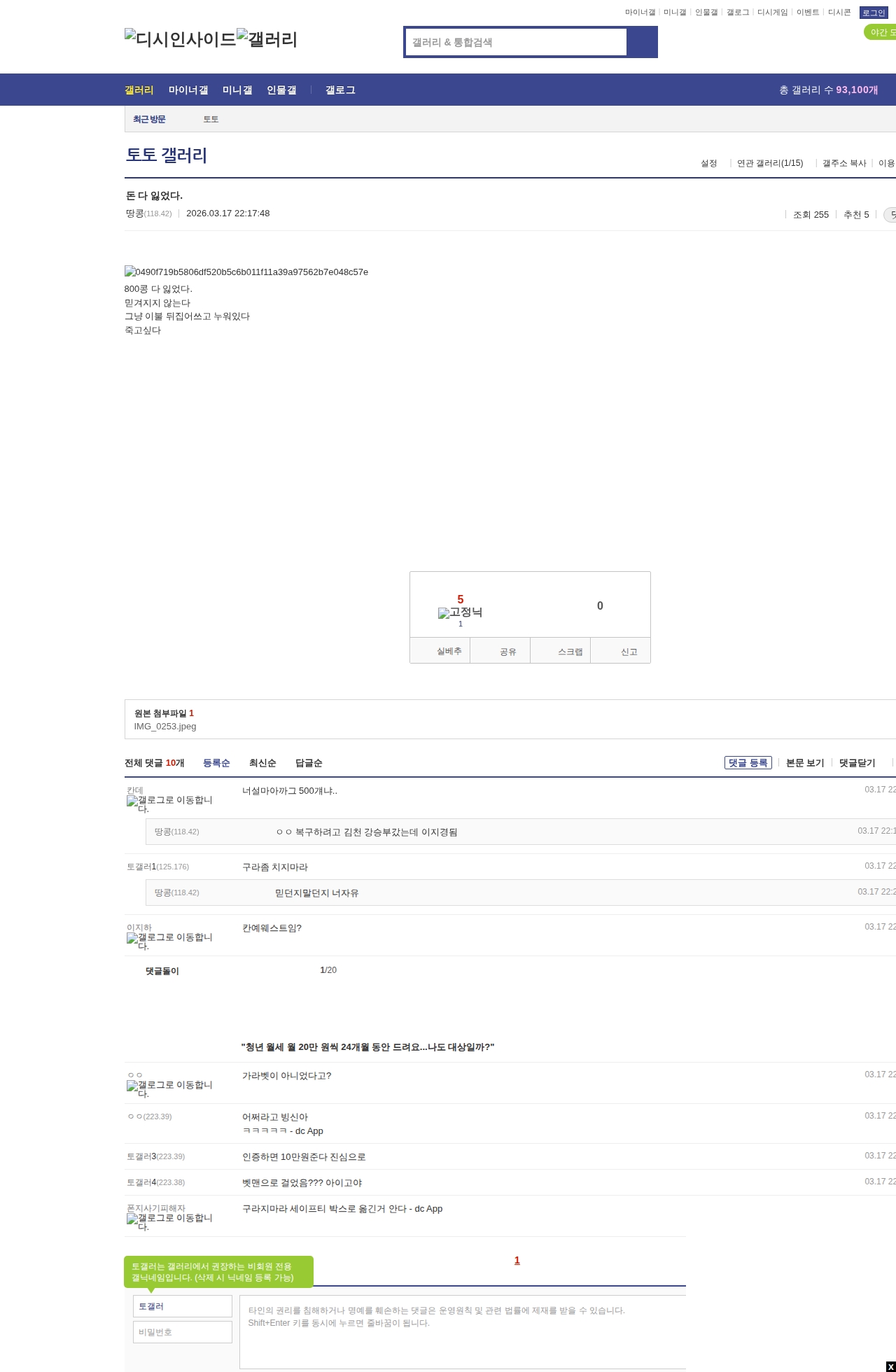Expand the 연관 갤러리(1/15) list
This screenshot has width=896, height=1372.
pyautogui.click(x=769, y=163)
